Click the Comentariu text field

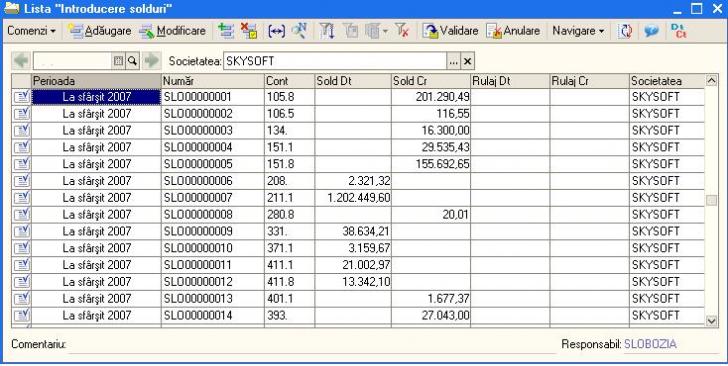pyautogui.click(x=312, y=345)
